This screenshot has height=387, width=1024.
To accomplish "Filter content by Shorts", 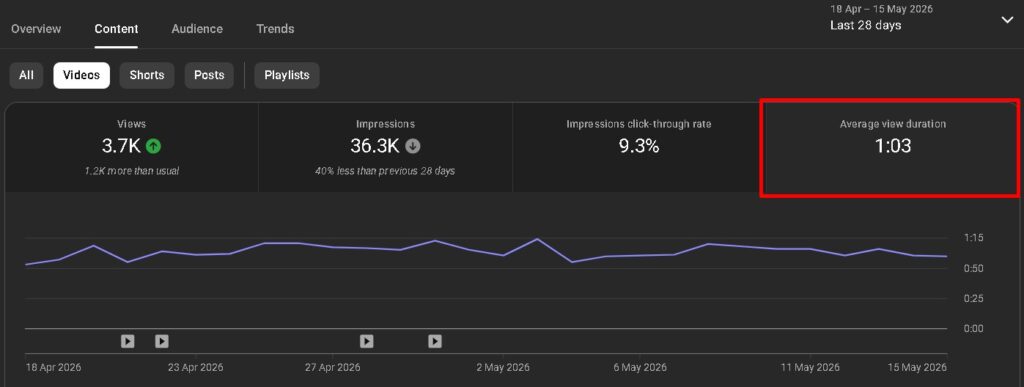I will click(x=147, y=75).
